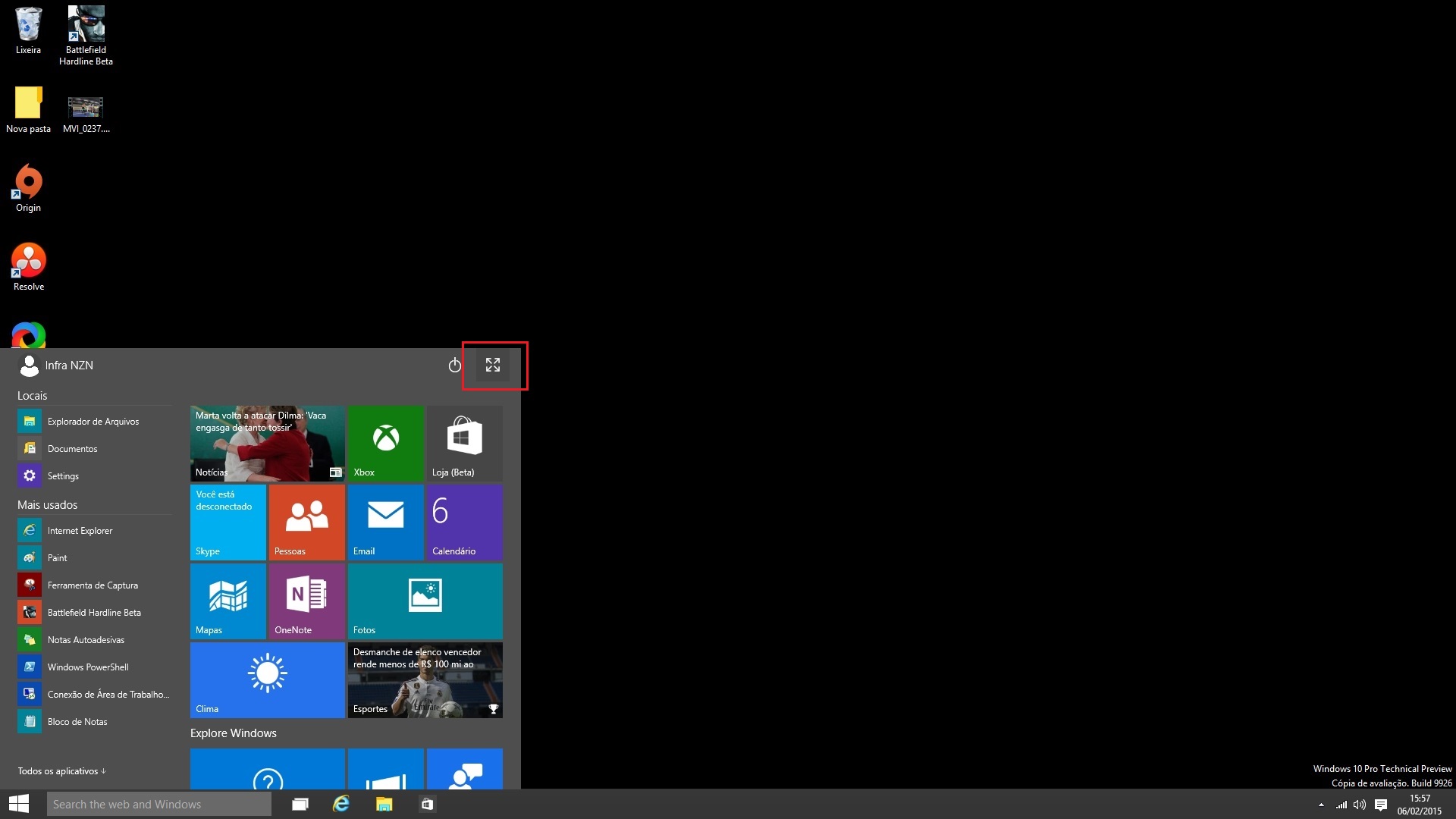This screenshot has height=819, width=1456.
Task: Open the Pessoas tile
Action: click(x=306, y=522)
